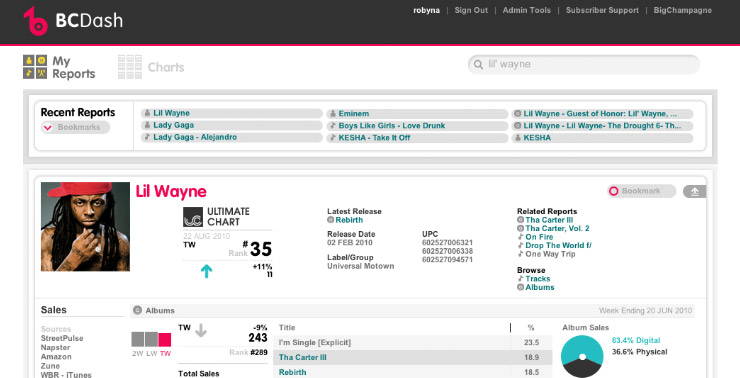Viewport: 740px width, 378px height.
Task: Click the disc icon beside Browse Albums
Action: pyautogui.click(x=520, y=287)
